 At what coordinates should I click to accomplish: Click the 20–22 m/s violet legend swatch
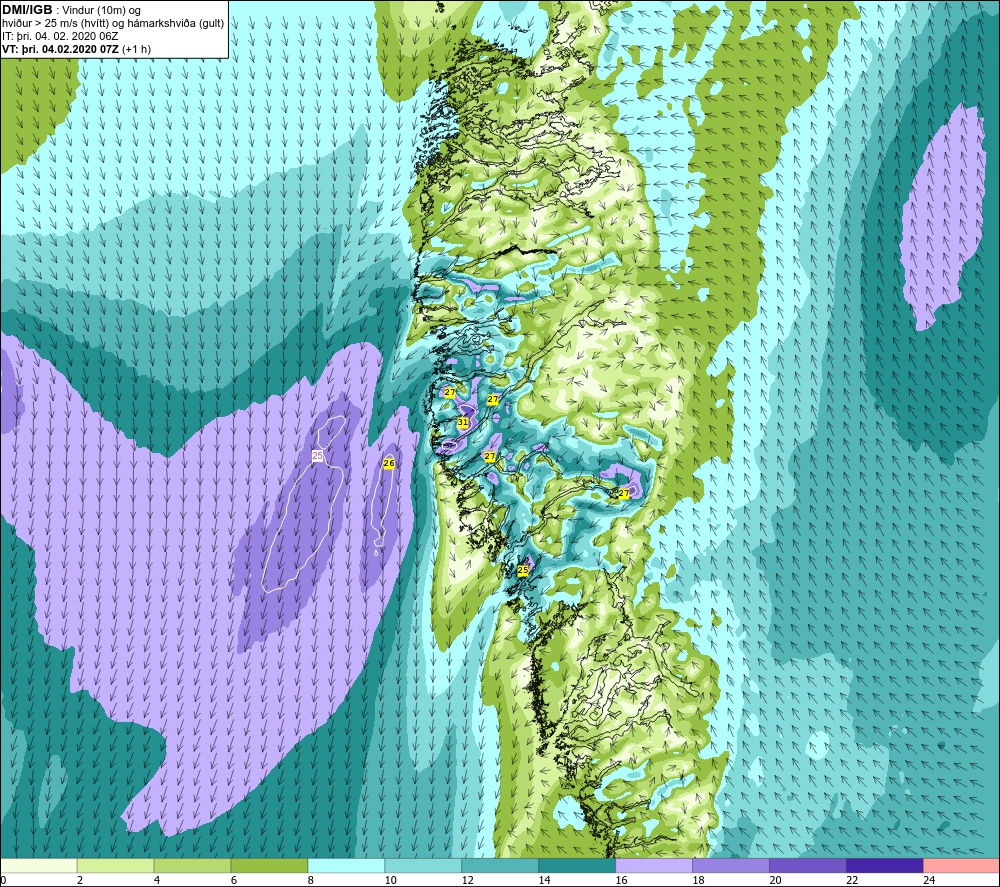click(807, 865)
